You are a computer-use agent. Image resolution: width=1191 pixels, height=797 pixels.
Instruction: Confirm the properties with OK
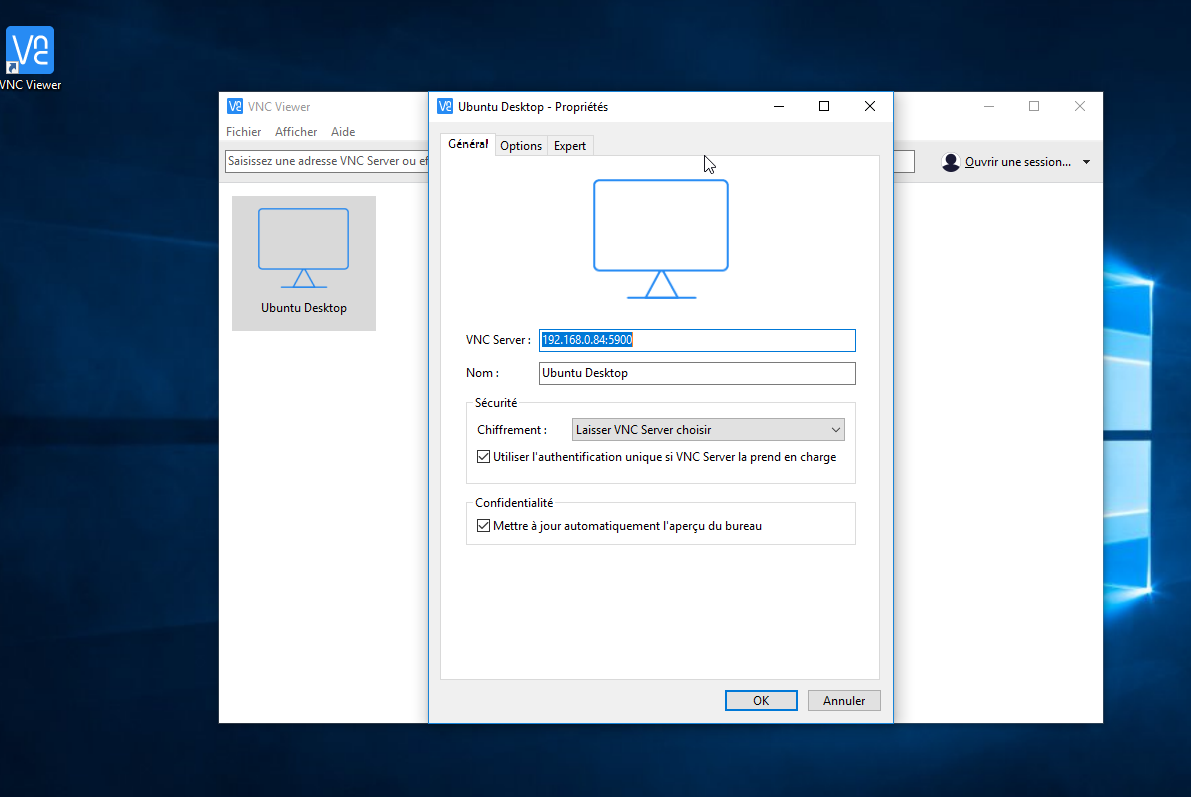[x=761, y=701]
